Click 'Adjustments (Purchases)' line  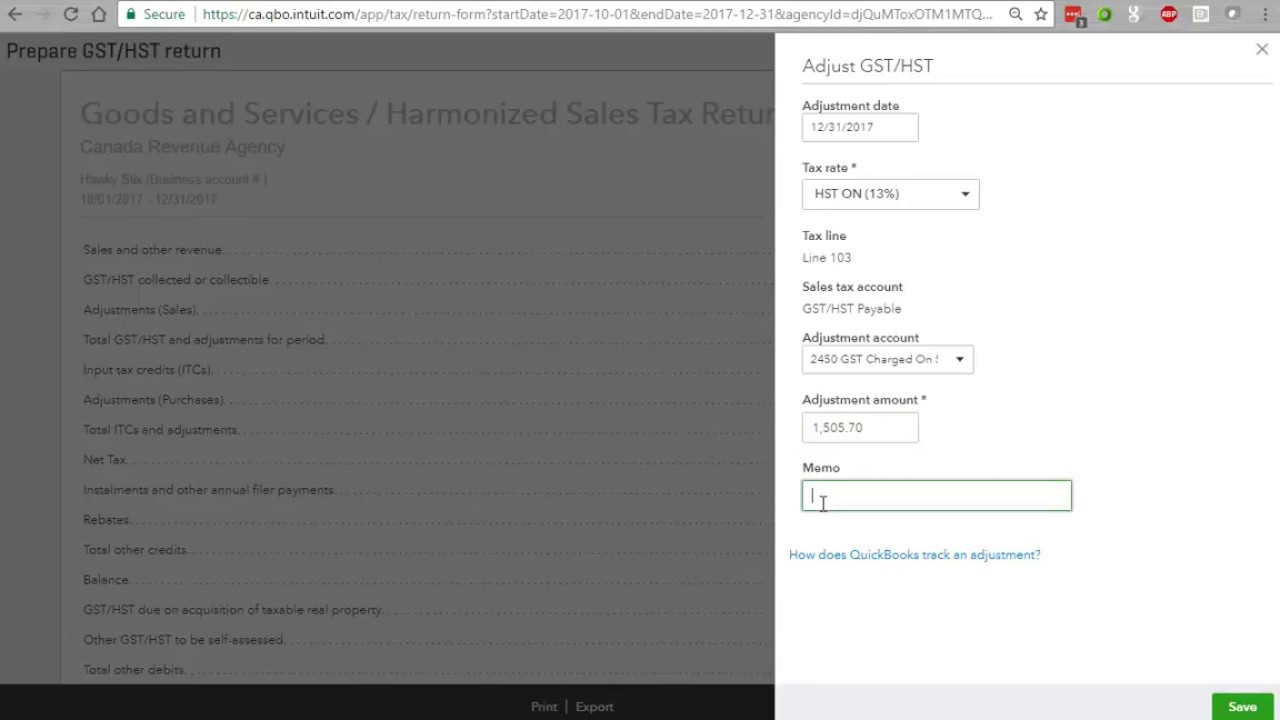pyautogui.click(x=153, y=400)
